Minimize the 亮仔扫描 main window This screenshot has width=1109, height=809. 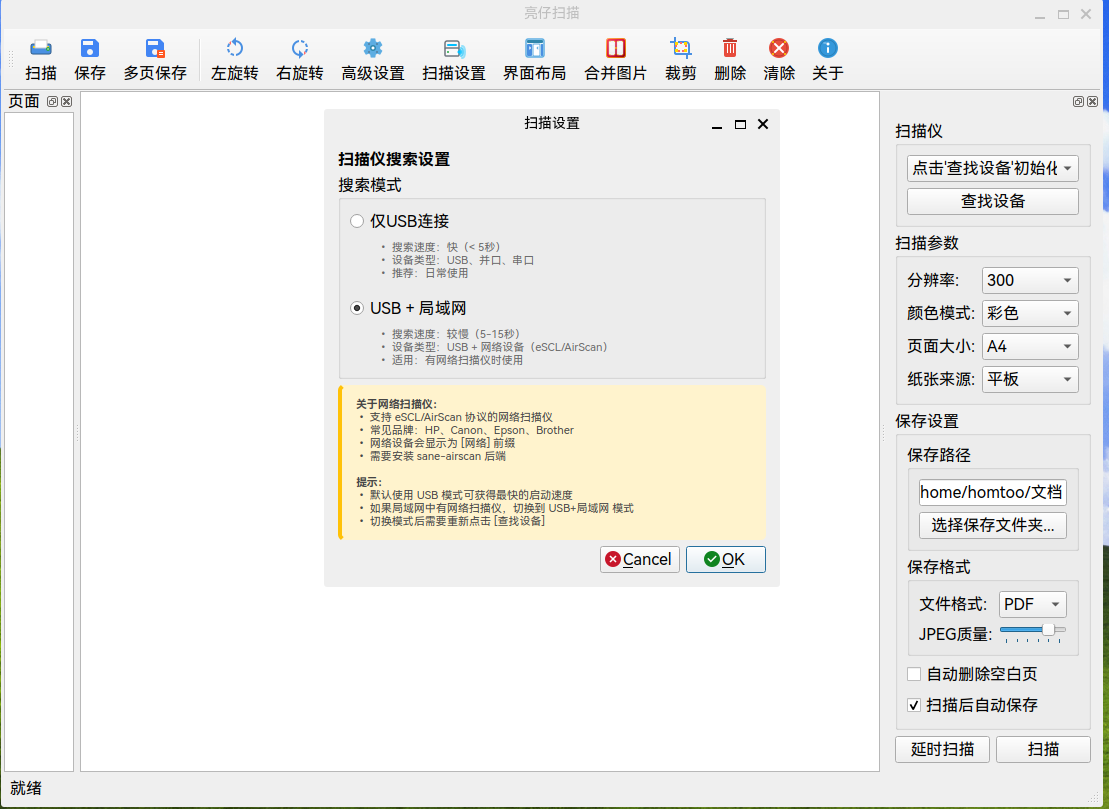[1040, 15]
